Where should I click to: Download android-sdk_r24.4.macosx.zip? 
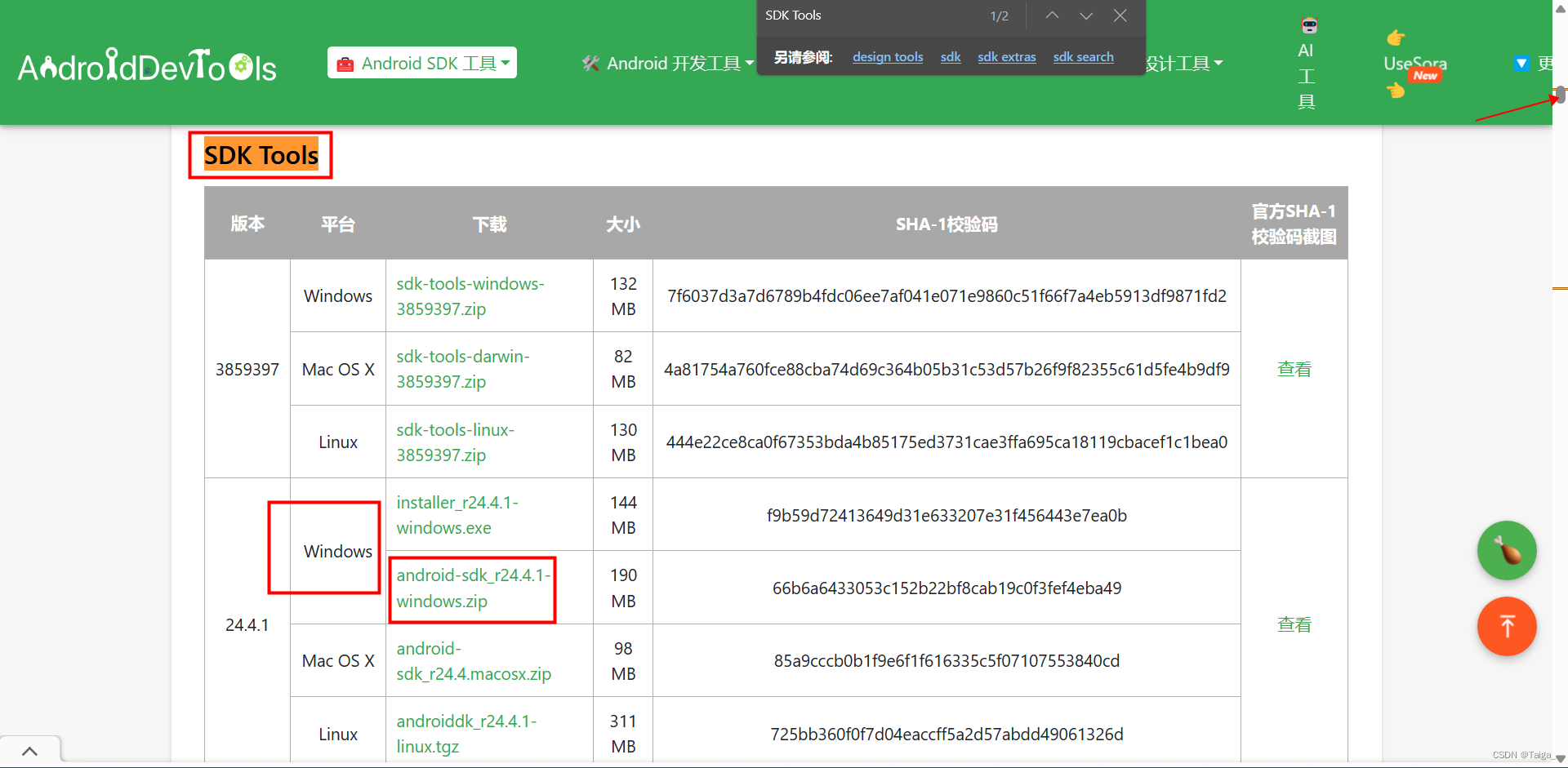474,661
